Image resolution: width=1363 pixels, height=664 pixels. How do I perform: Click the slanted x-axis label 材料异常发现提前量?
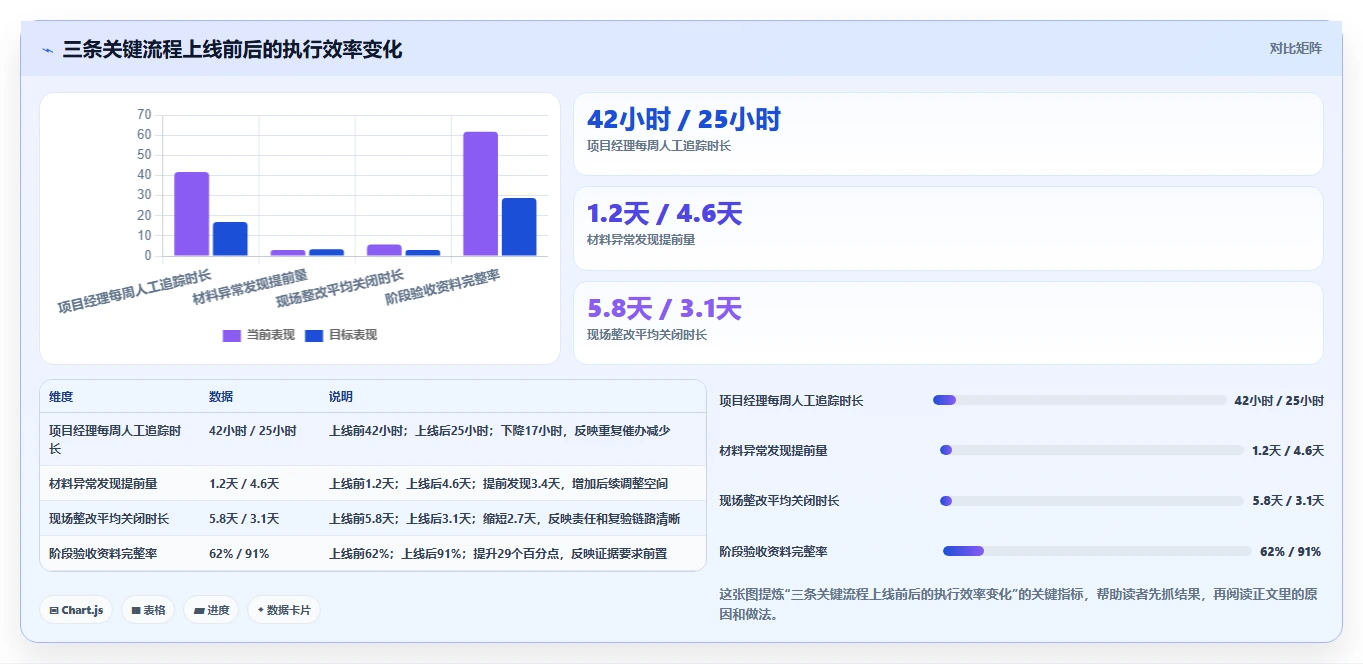(x=250, y=287)
